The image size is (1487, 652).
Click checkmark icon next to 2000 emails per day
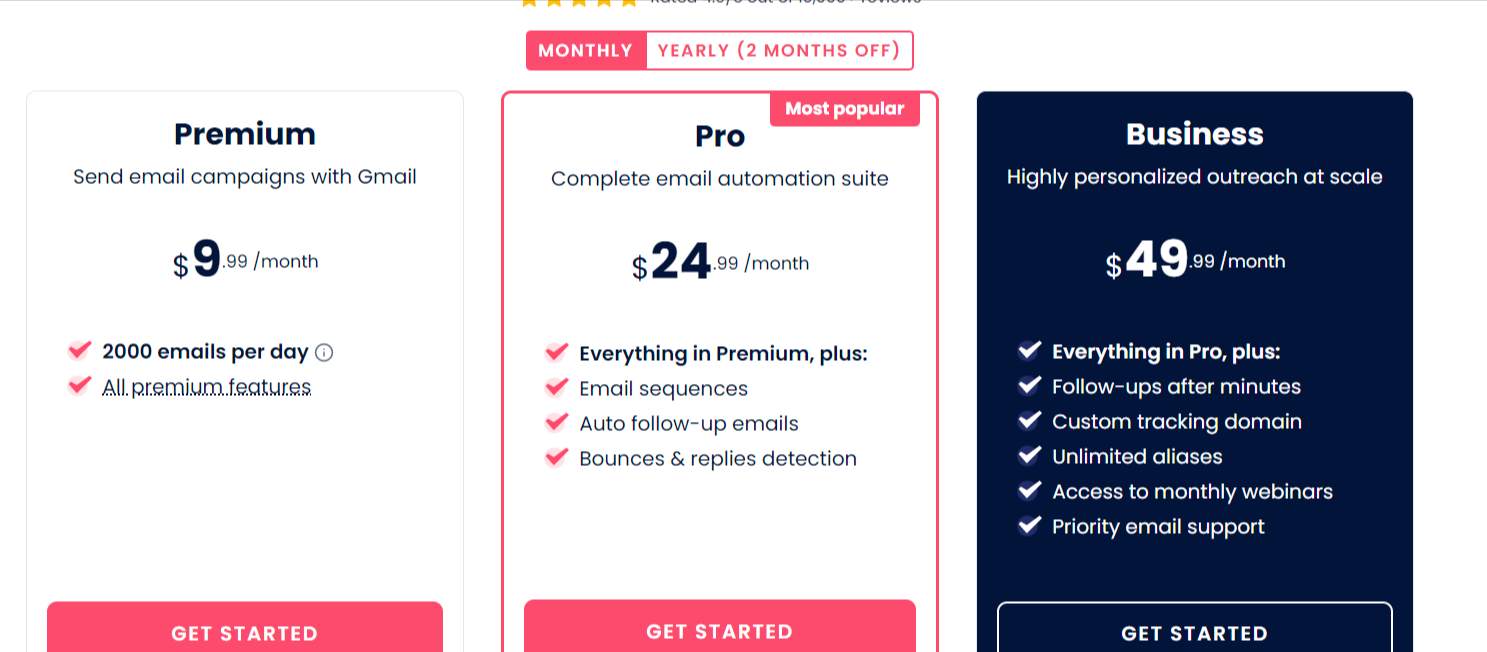[79, 350]
